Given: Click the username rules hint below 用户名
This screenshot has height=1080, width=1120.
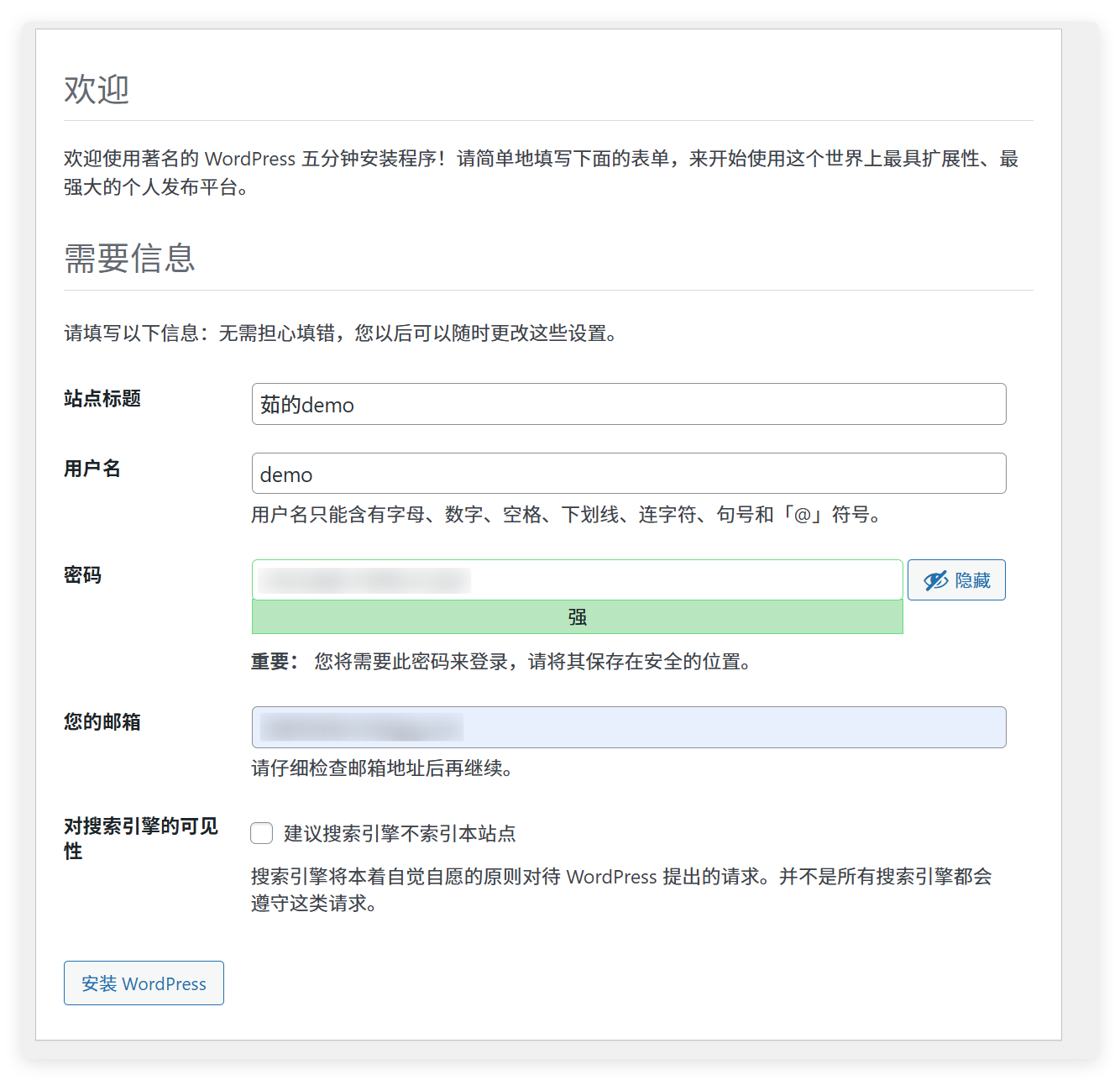Looking at the screenshot, I should coord(568,514).
